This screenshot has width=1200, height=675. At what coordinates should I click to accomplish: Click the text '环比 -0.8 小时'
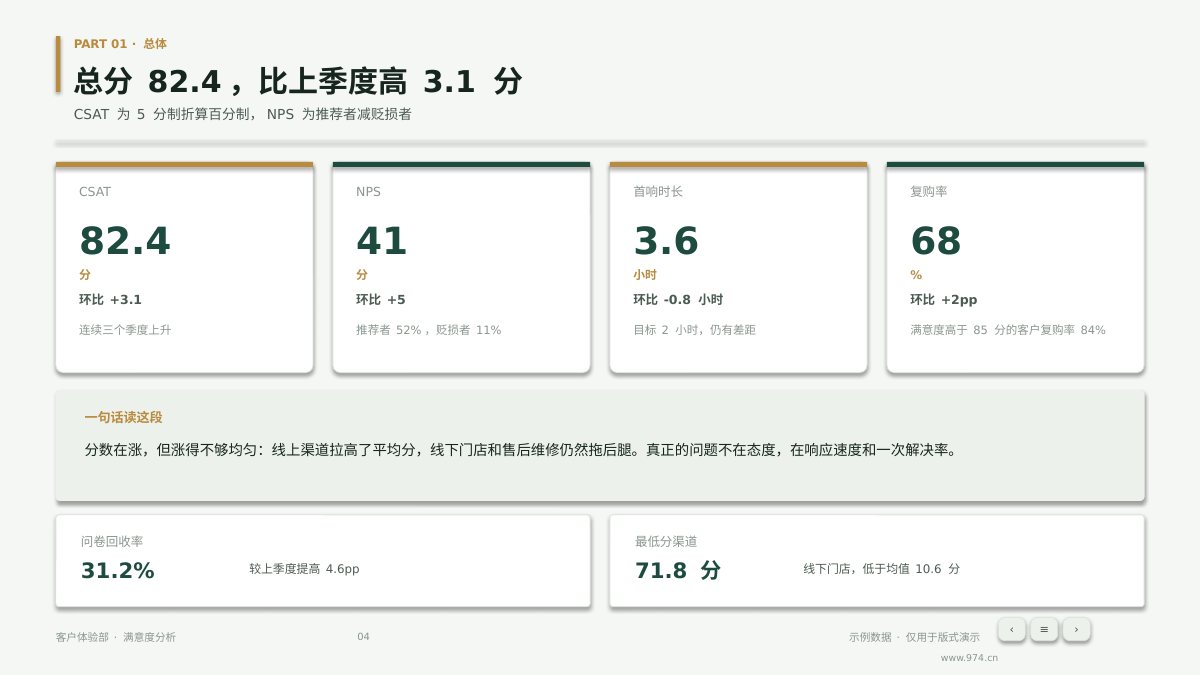(678, 299)
